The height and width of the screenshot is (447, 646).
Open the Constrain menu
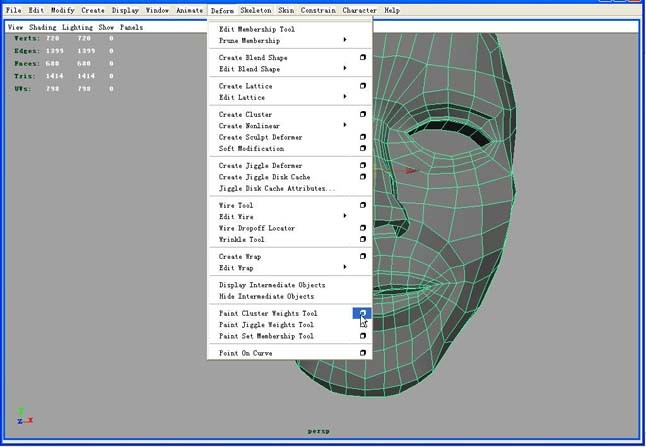tap(318, 10)
